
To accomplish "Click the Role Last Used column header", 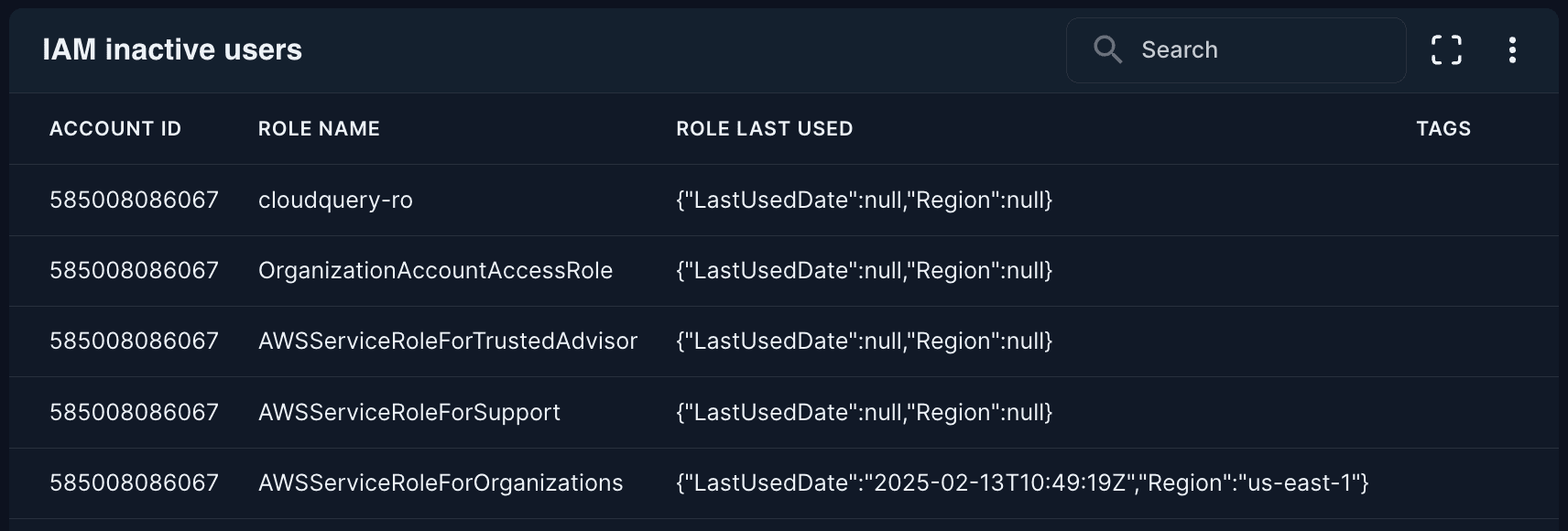I will coord(764,129).
